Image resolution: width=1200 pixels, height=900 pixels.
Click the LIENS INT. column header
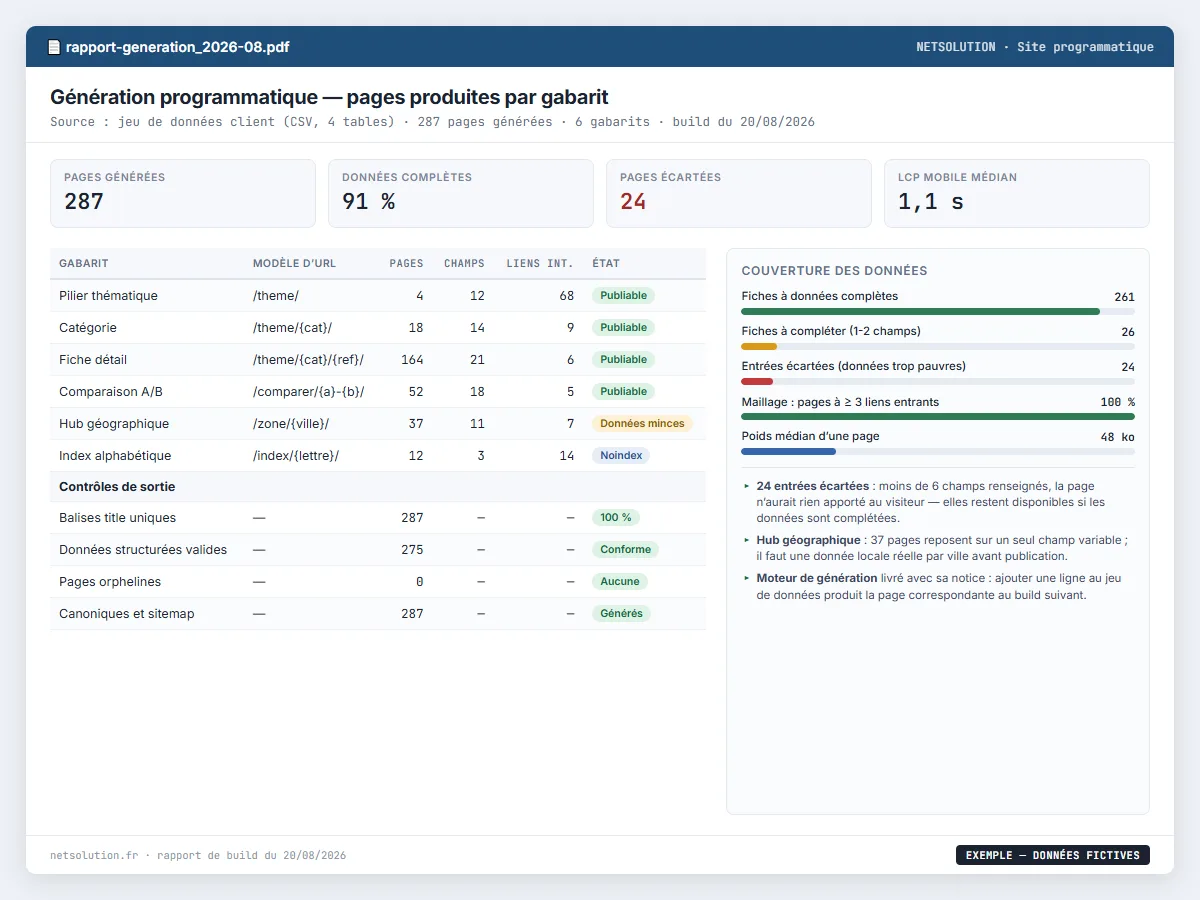tap(540, 264)
